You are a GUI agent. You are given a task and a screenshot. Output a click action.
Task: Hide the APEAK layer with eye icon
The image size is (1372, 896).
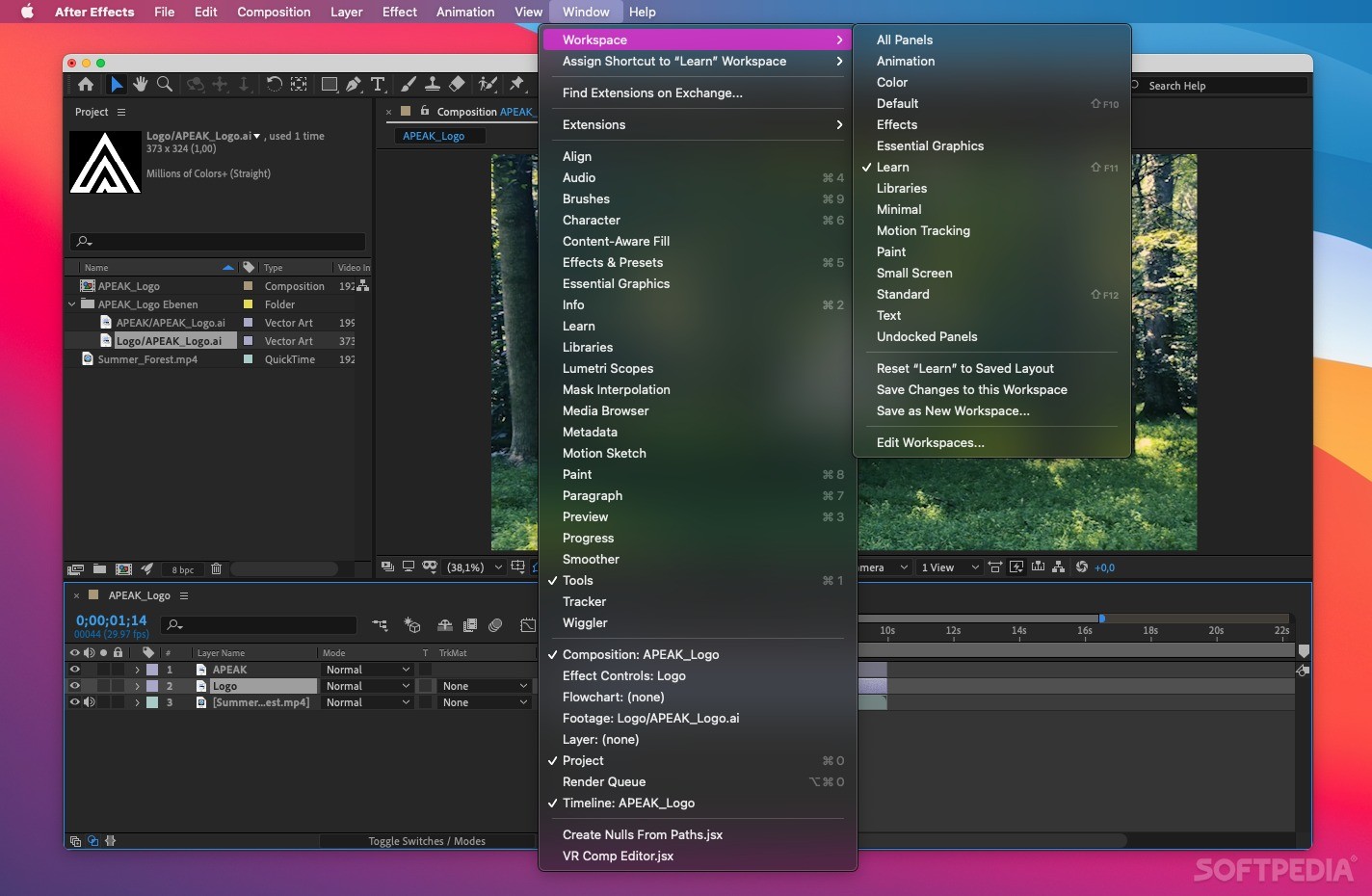tap(74, 670)
